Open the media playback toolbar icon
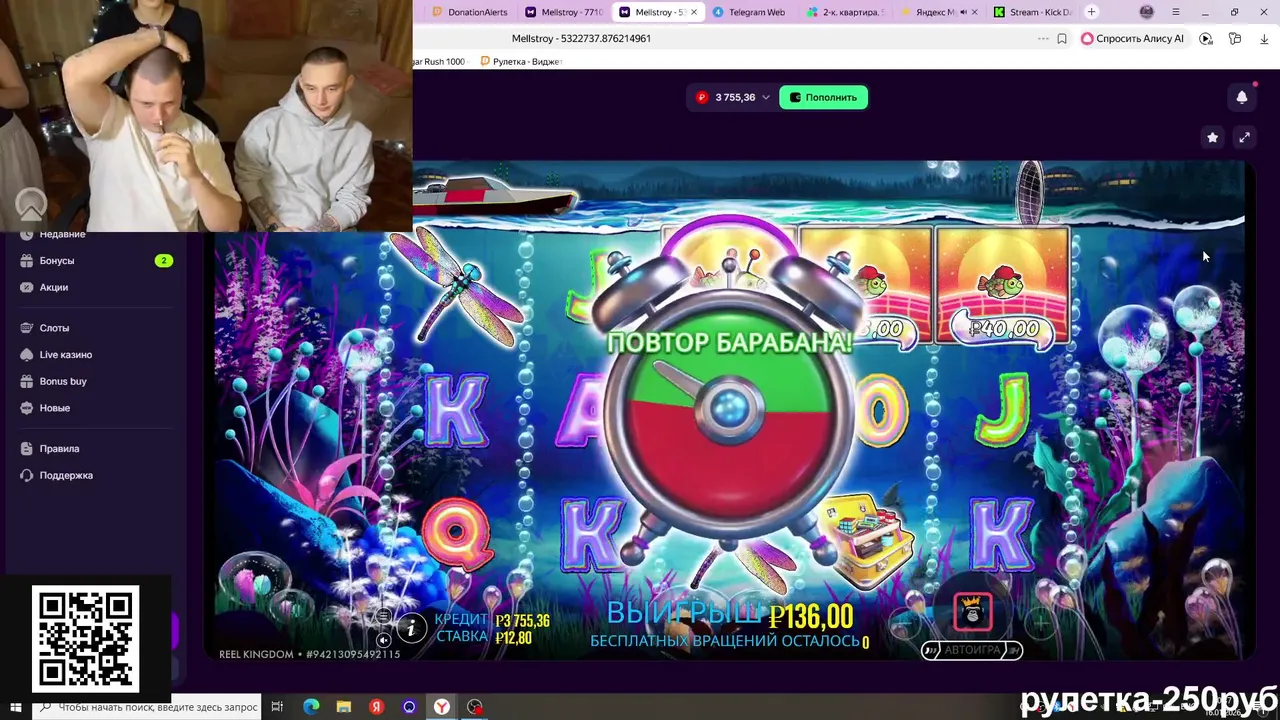1280x720 pixels. point(1206,39)
